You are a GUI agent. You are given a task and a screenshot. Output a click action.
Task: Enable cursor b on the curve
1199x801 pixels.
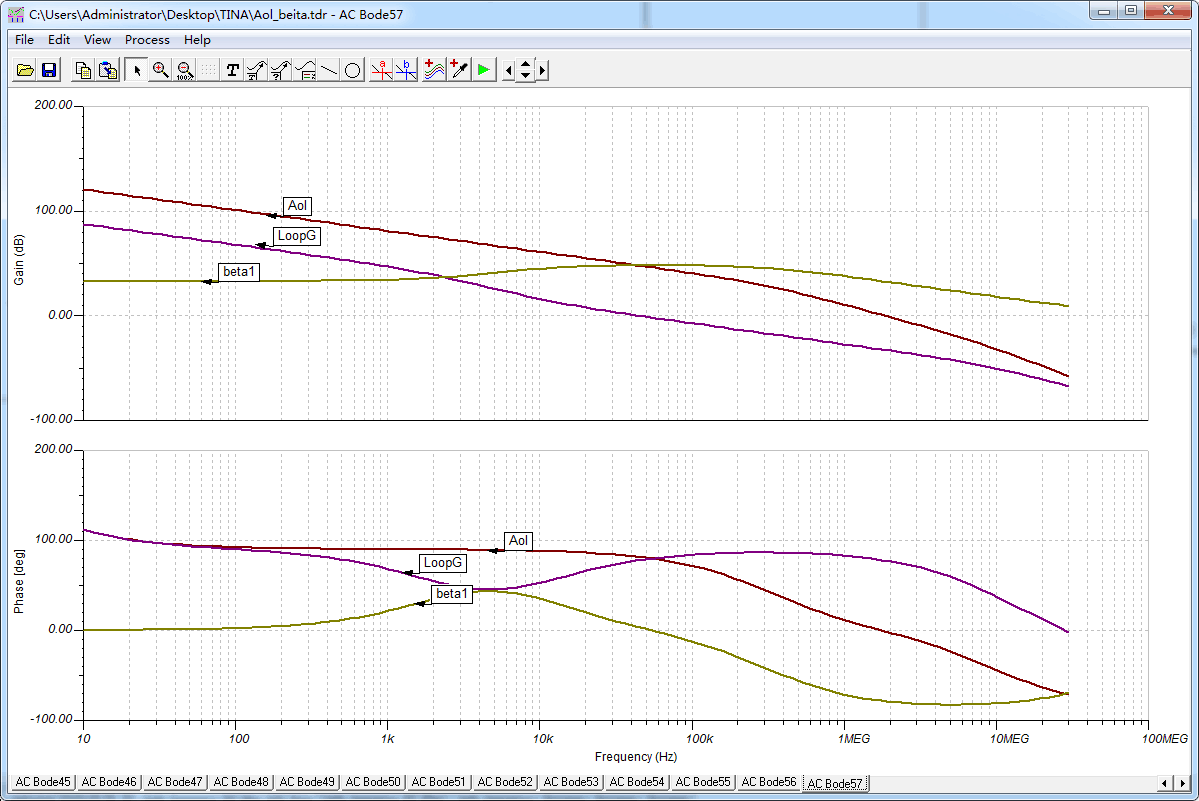pos(406,70)
